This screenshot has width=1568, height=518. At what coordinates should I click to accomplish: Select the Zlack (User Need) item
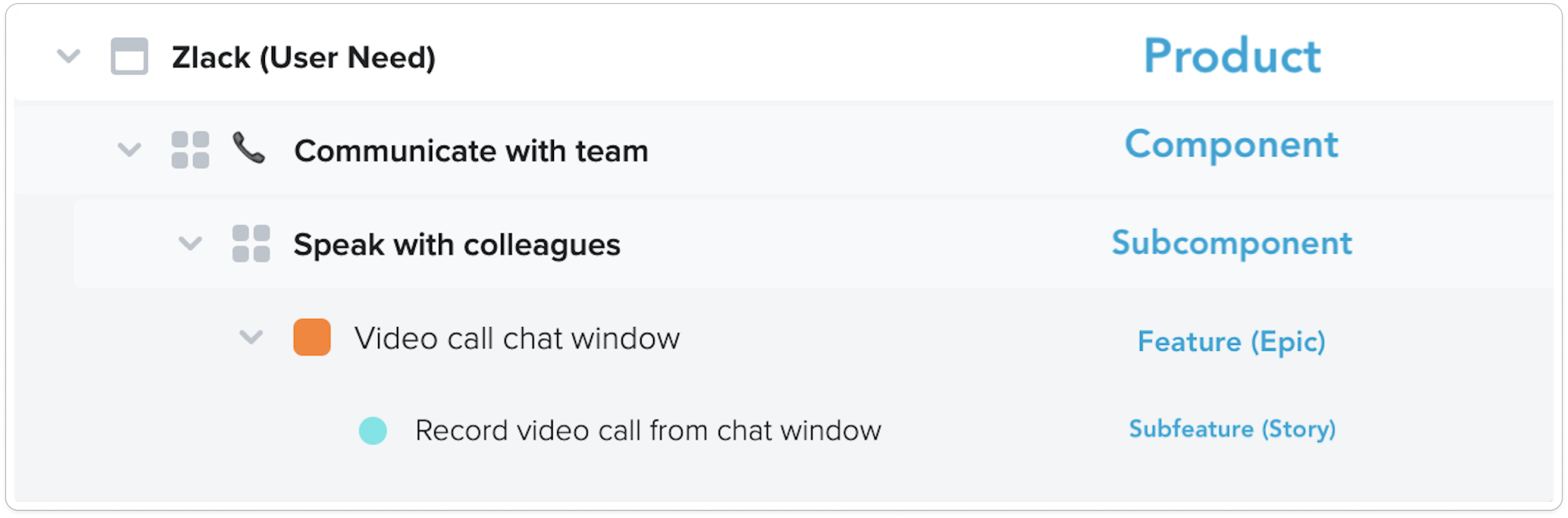pos(303,58)
